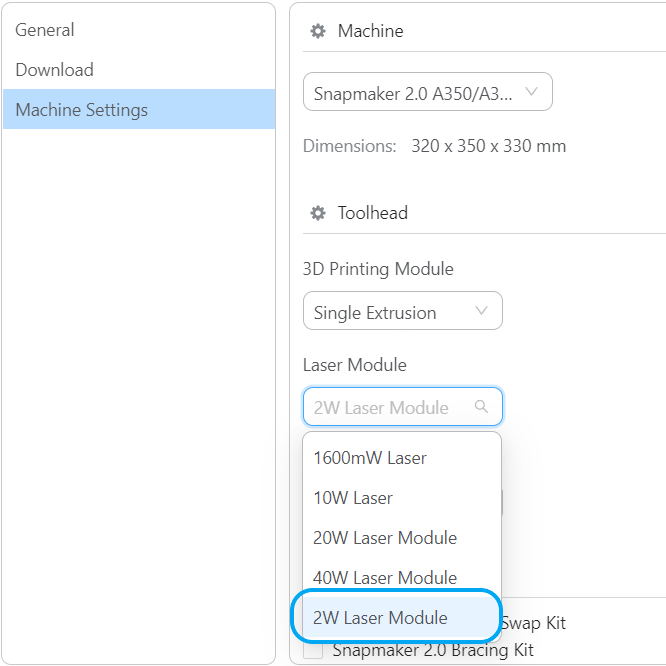The image size is (666, 666).
Task: Click the gear icon beside Machine heading
Action: [x=318, y=31]
